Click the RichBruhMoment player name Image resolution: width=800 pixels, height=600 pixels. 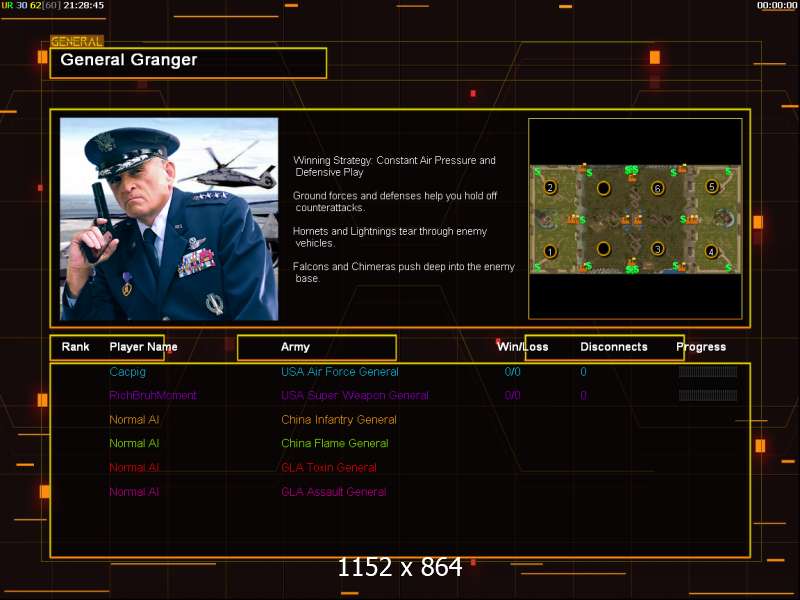coord(153,396)
